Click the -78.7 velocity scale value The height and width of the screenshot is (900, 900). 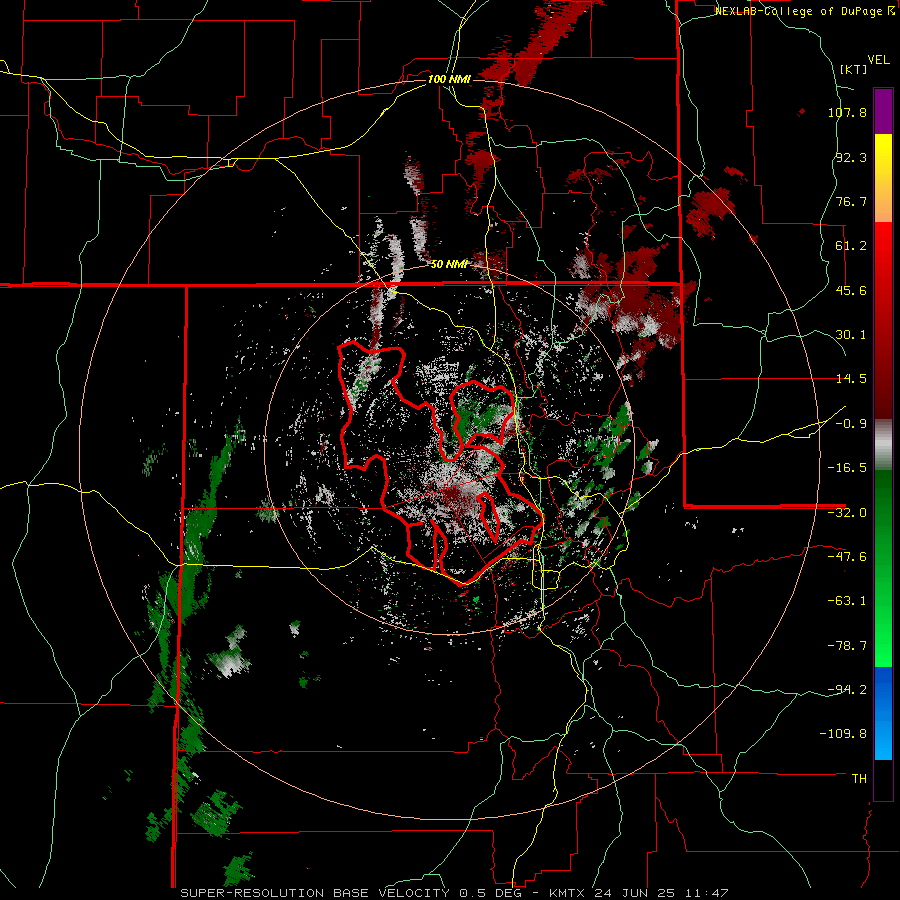pos(847,646)
